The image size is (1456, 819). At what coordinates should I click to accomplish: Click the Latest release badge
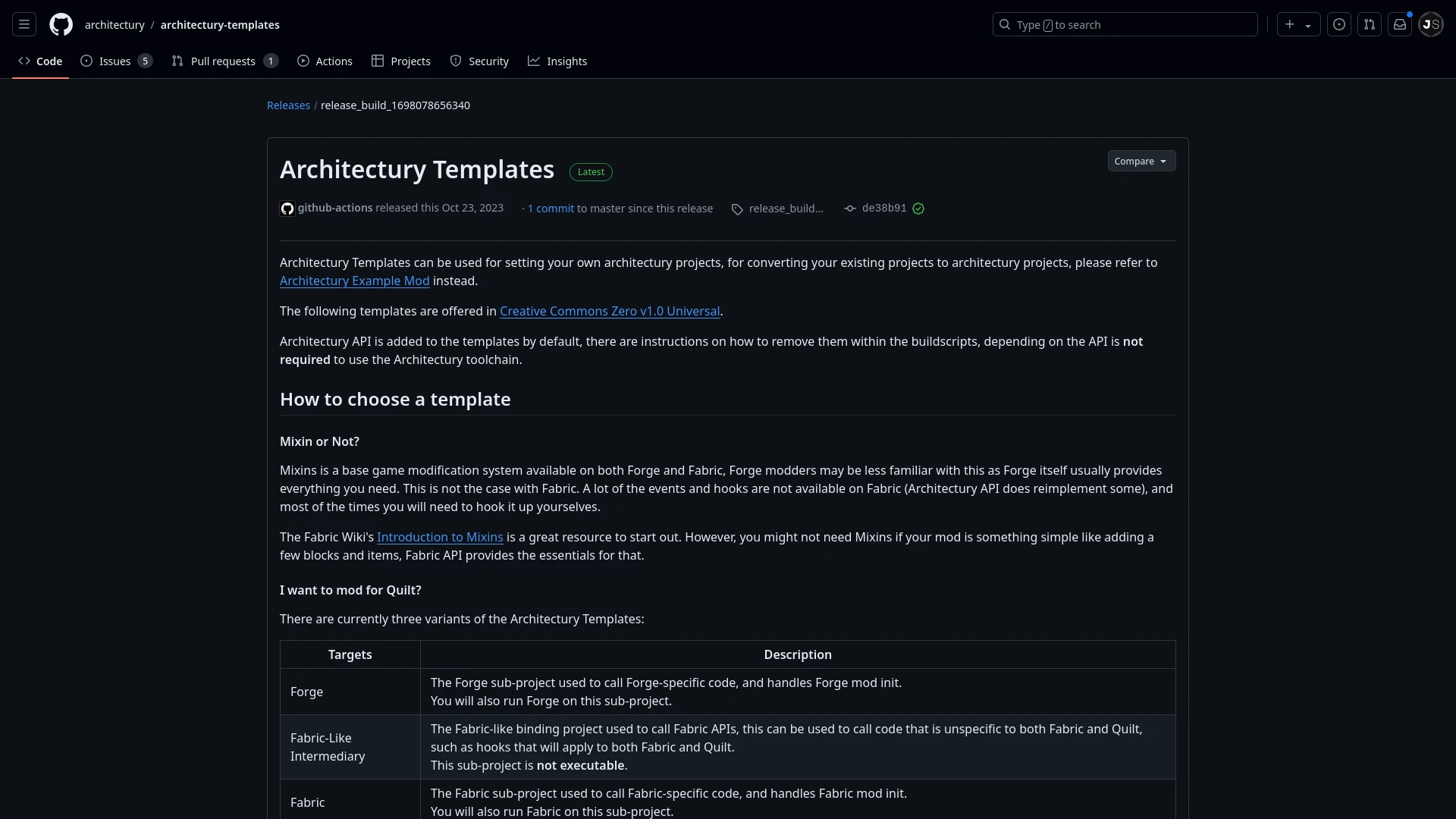tap(591, 172)
